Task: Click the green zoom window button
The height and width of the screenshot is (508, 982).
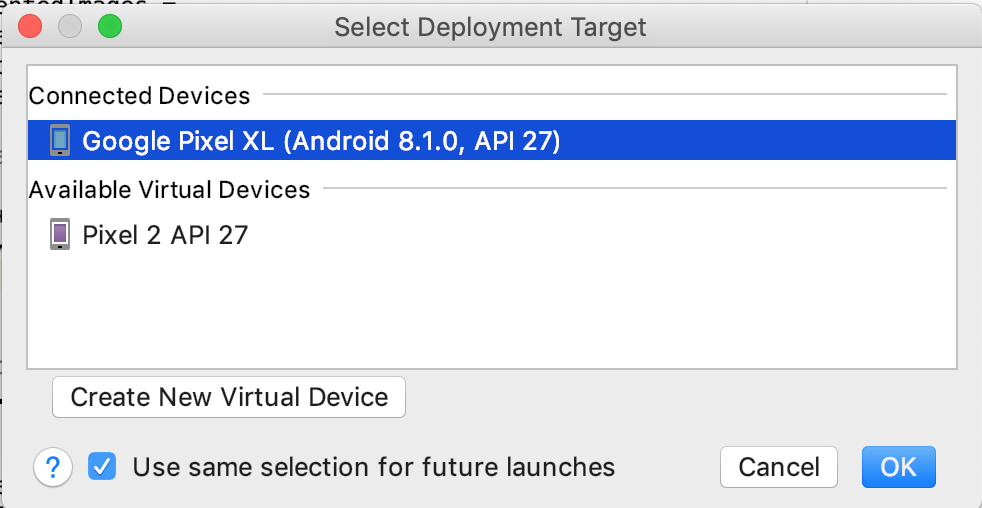Action: [x=109, y=27]
